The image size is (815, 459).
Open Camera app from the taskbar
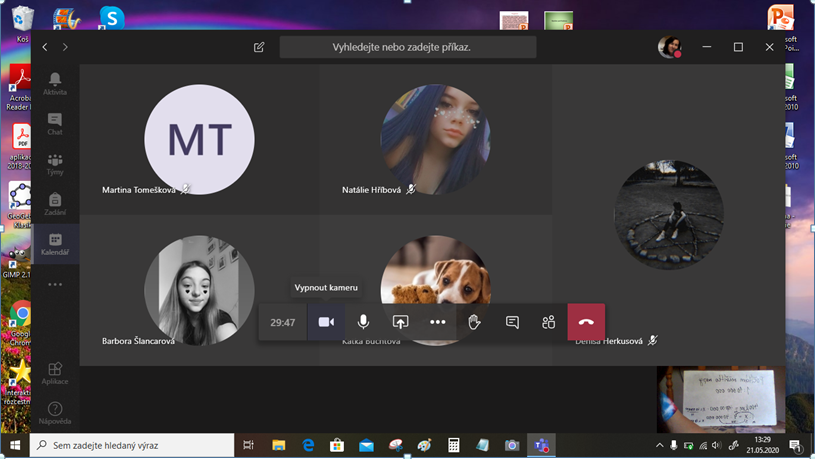tap(512, 445)
